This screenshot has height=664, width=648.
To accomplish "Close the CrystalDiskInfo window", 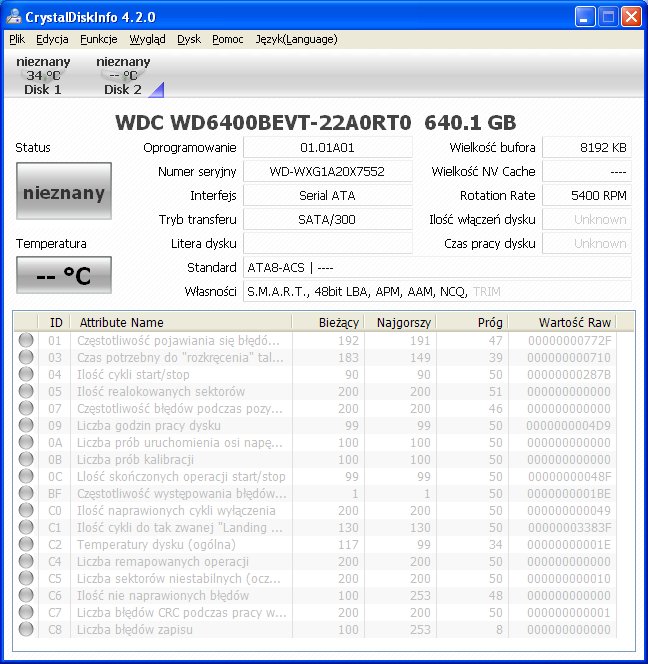I will [x=631, y=17].
